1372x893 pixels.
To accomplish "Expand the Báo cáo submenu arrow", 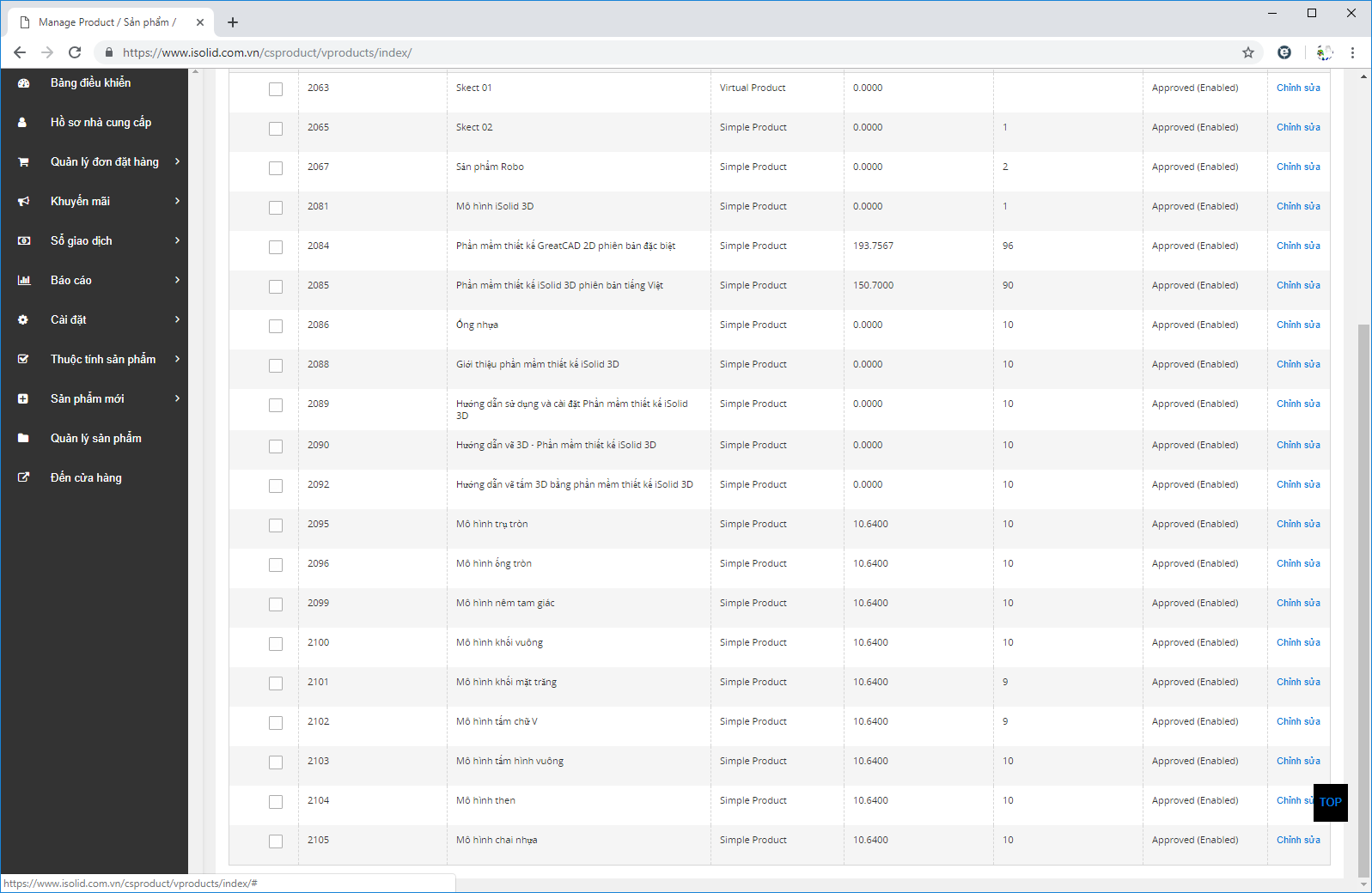I will coord(178,280).
